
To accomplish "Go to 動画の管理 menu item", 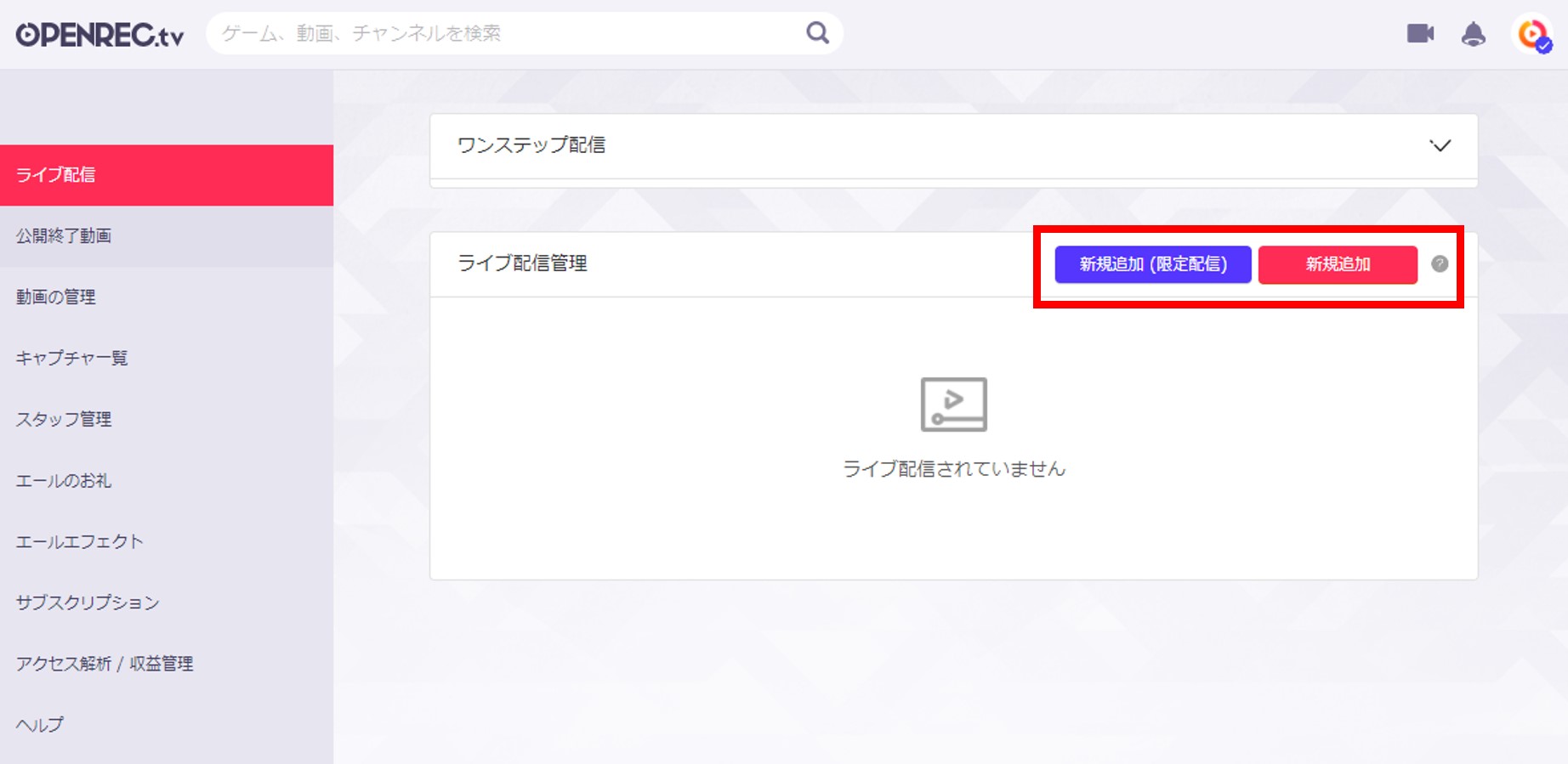I will coord(167,297).
